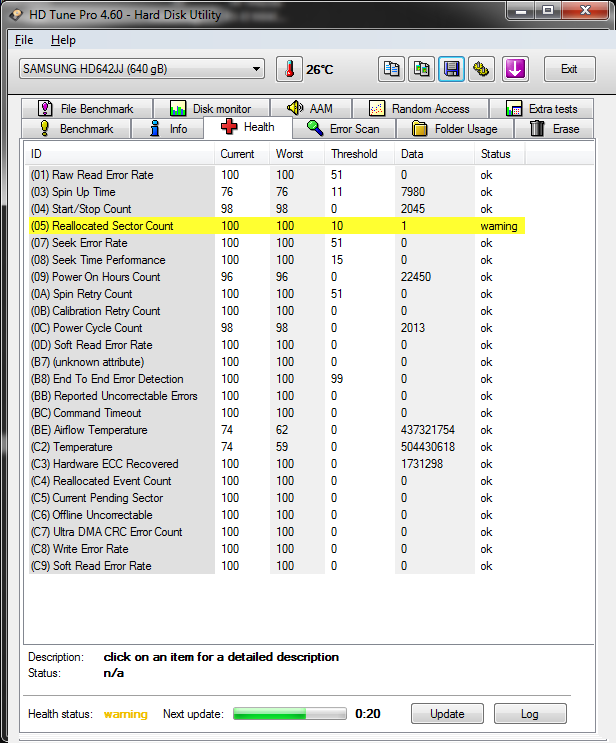The width and height of the screenshot is (616, 743).
Task: Copy info to clipboard icon
Action: point(391,69)
